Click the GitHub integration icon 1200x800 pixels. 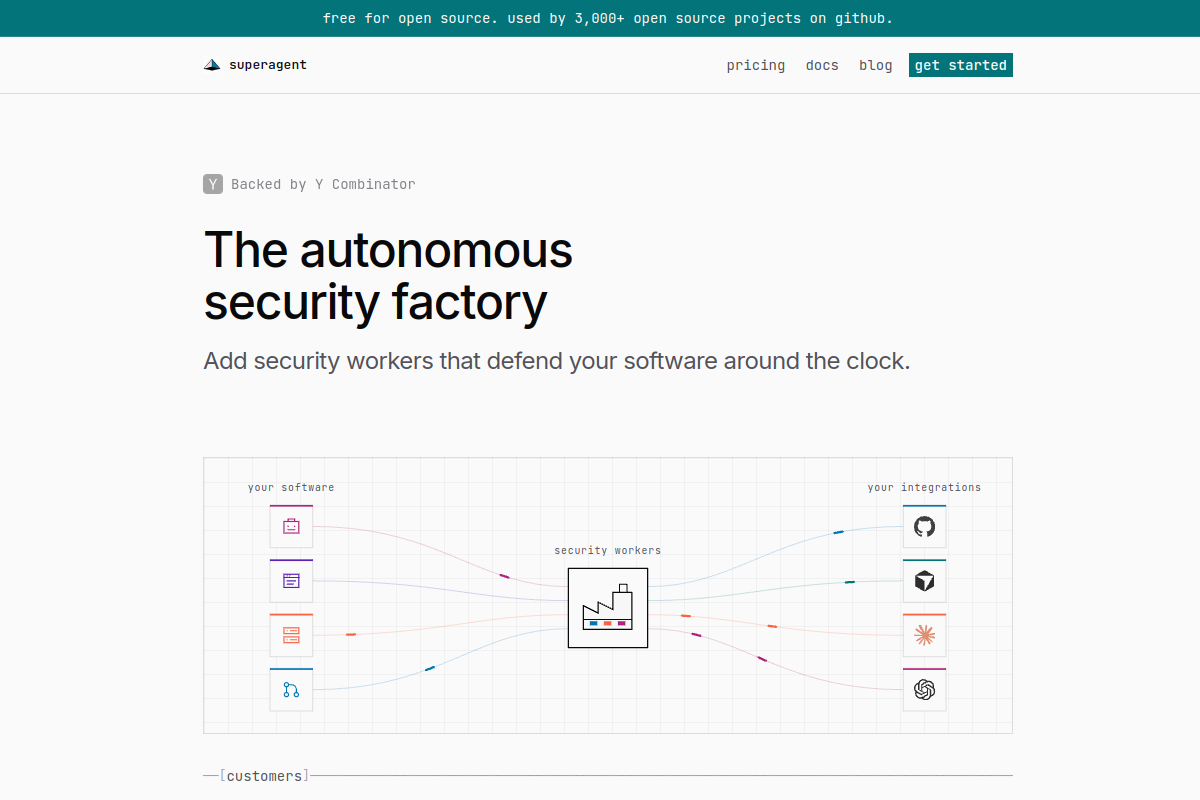[924, 526]
